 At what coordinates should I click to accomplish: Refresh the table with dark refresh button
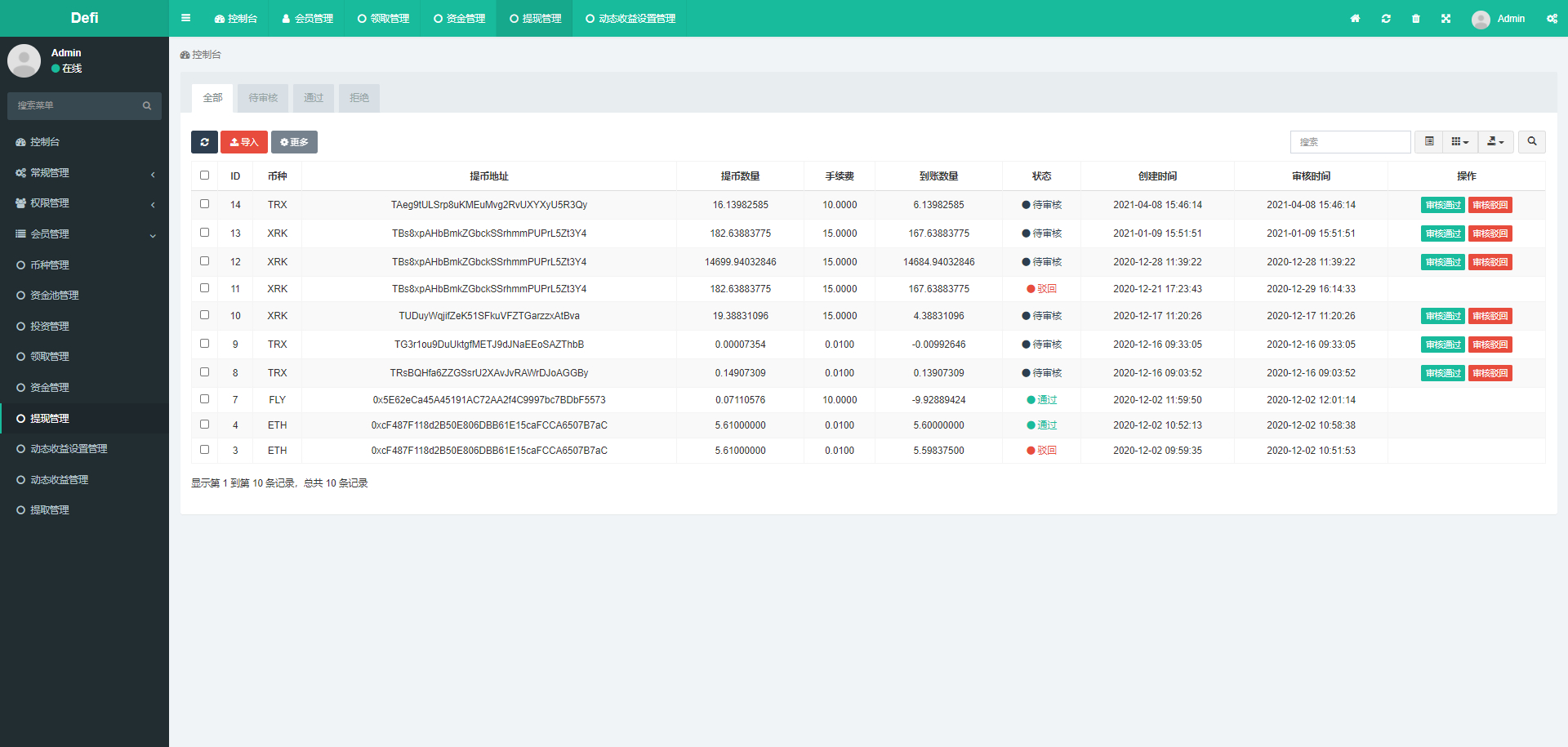pos(204,142)
